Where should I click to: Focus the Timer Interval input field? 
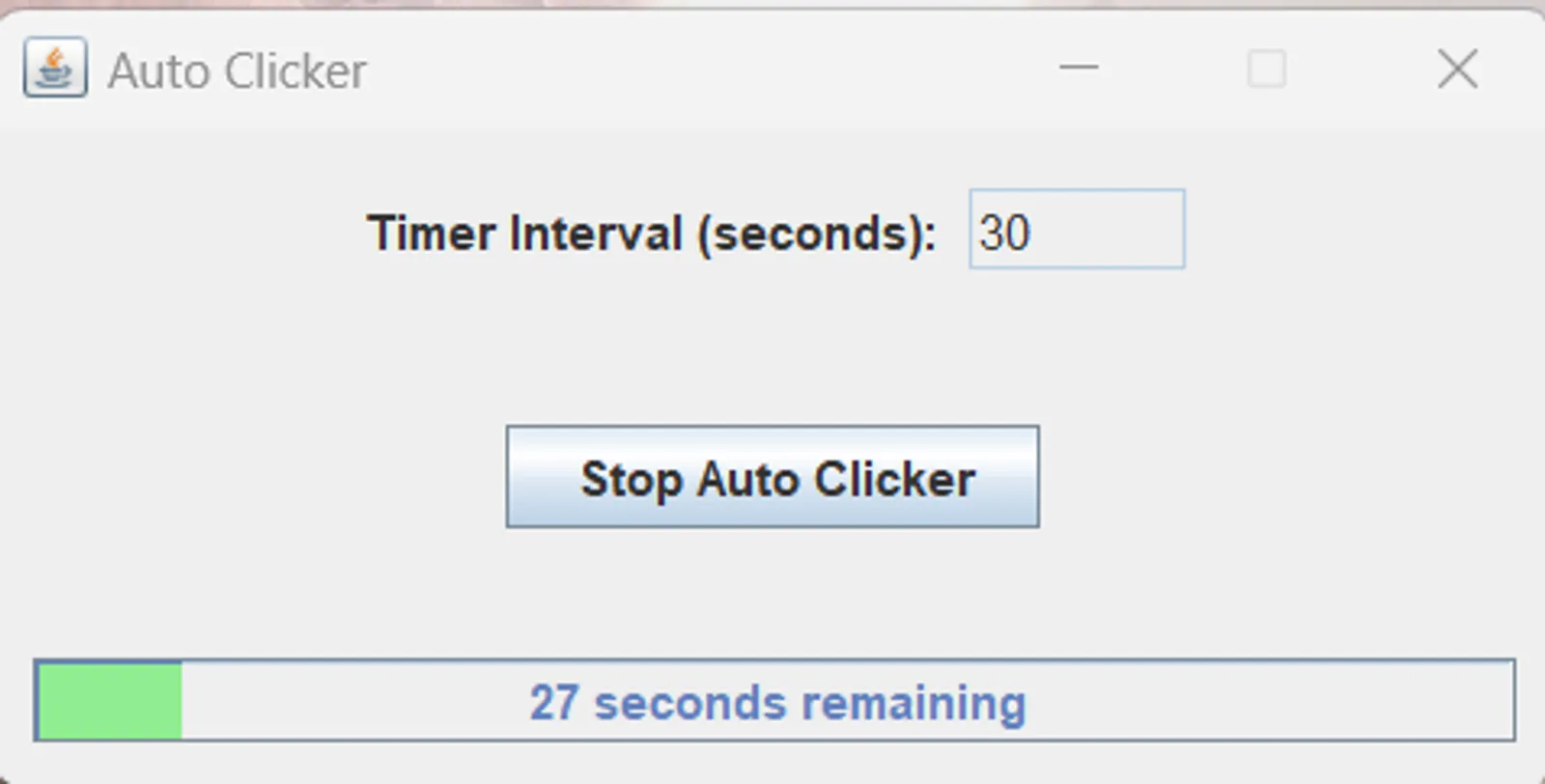[1077, 230]
